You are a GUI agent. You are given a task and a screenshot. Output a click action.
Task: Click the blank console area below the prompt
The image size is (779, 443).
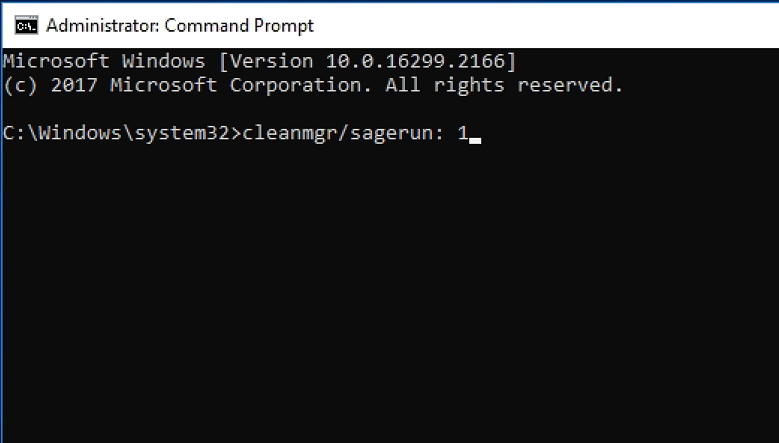tap(390, 300)
